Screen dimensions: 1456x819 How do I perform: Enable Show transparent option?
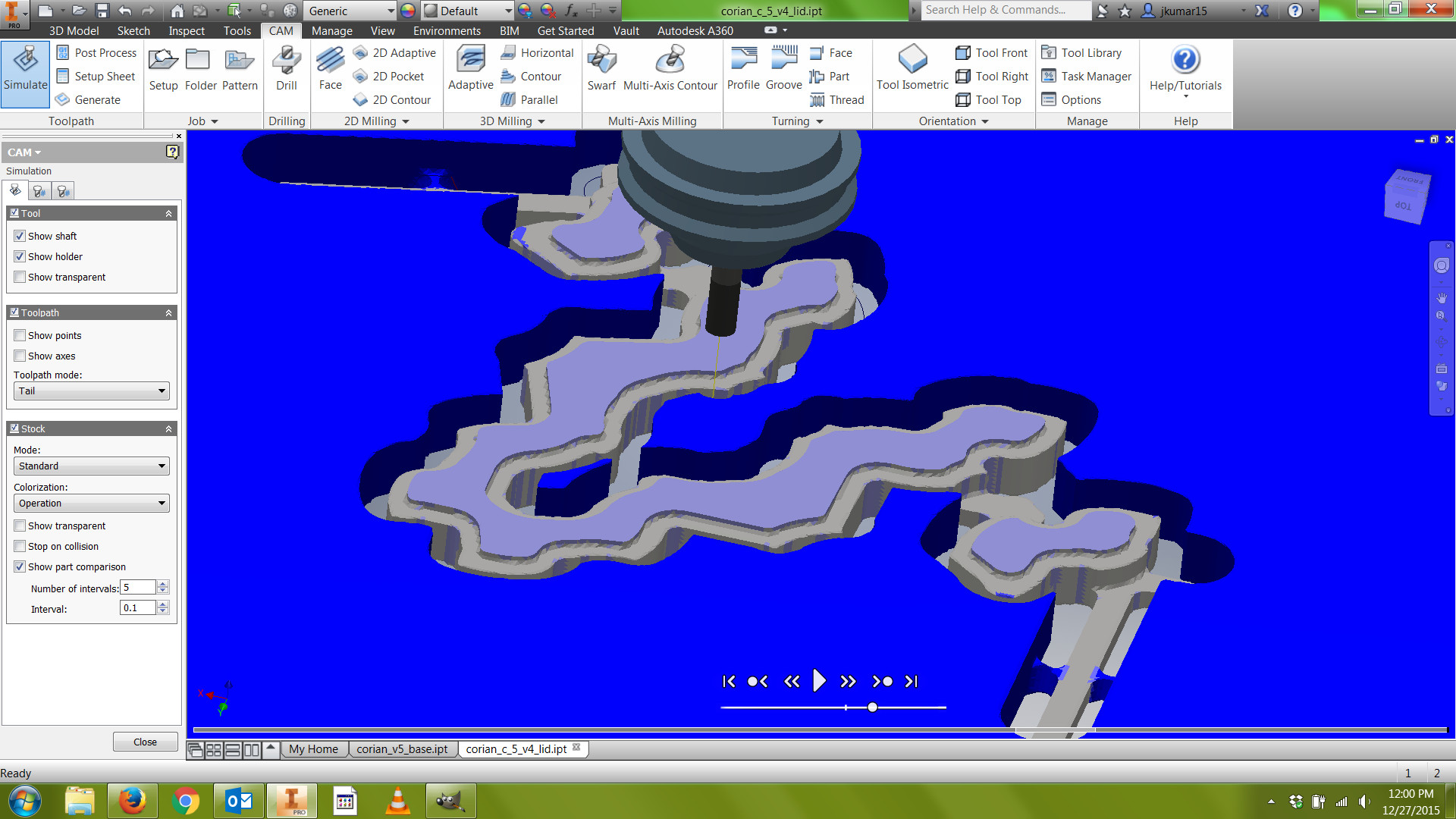tap(21, 277)
